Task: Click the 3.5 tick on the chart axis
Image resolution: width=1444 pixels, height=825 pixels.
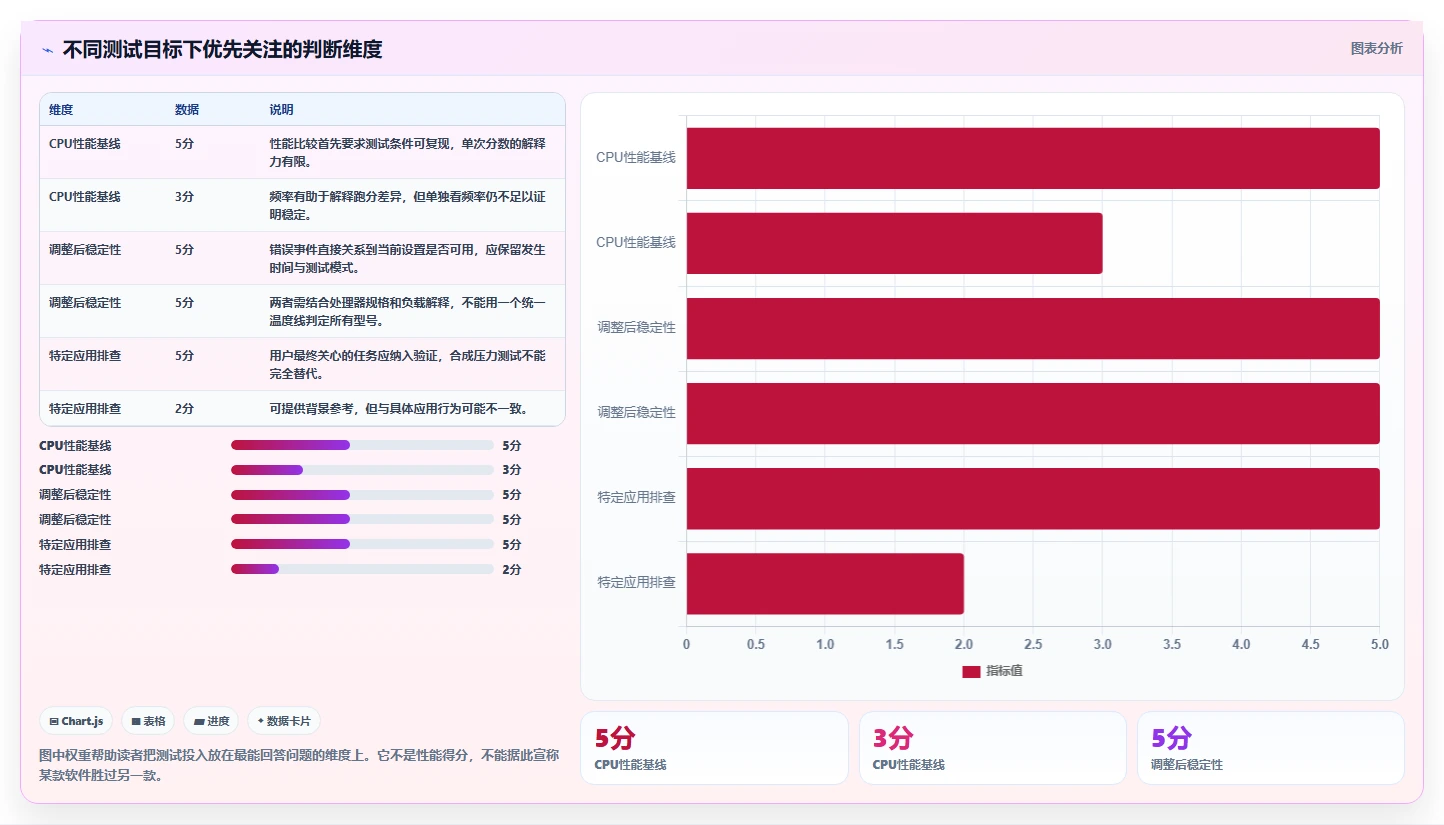Action: pyautogui.click(x=1172, y=645)
